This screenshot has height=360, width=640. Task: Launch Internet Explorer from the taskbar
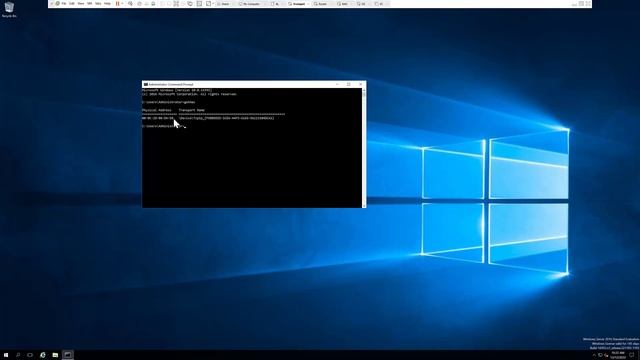click(x=42, y=355)
